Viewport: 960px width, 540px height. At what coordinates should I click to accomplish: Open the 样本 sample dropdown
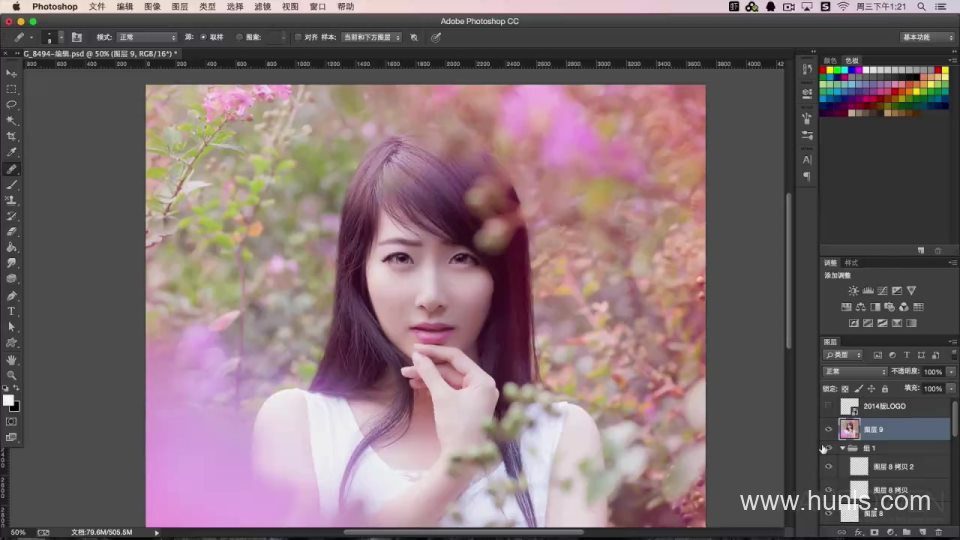(371, 37)
